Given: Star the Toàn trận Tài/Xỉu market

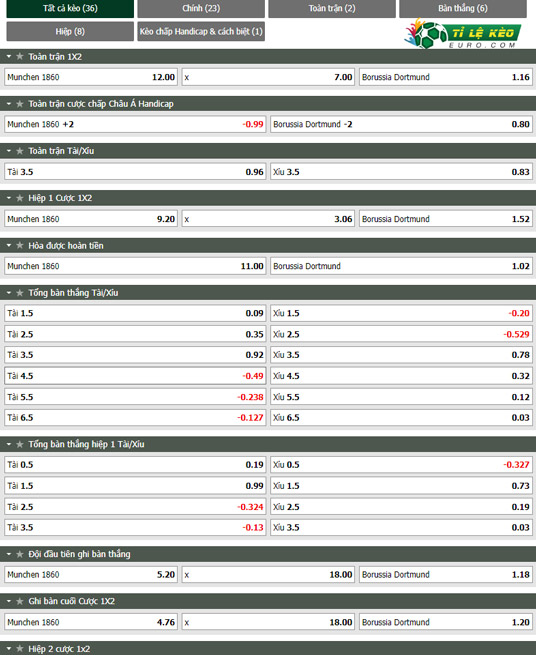Looking at the screenshot, I should tap(20, 151).
